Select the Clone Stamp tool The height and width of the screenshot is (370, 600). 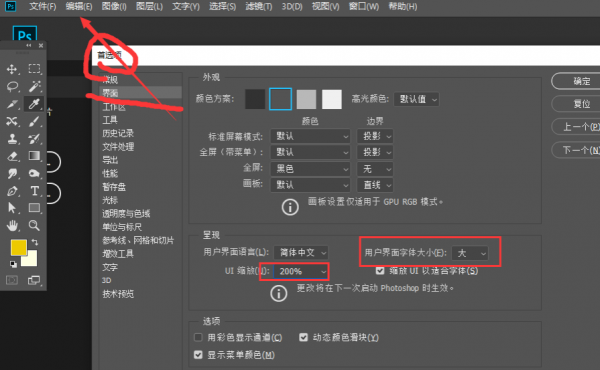pos(12,139)
